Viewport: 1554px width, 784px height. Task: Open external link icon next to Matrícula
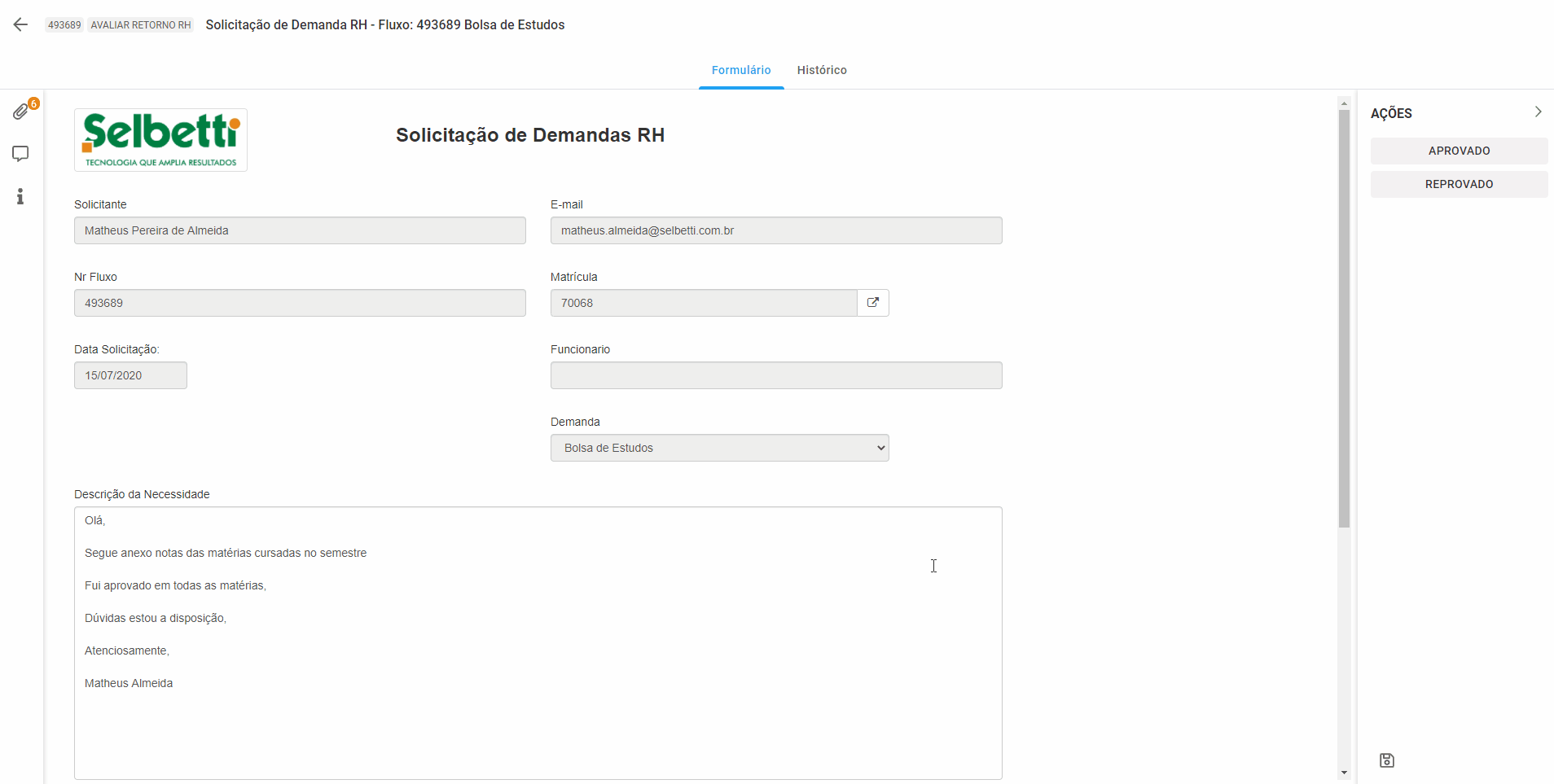point(873,303)
